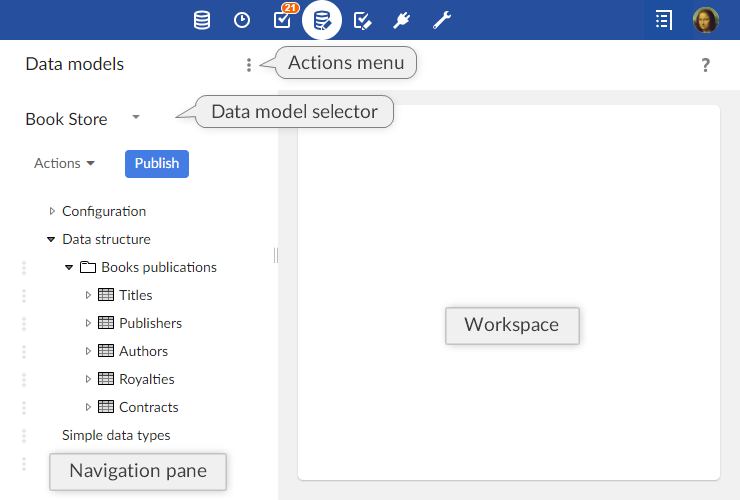Open the database icon in top bar

(202, 20)
